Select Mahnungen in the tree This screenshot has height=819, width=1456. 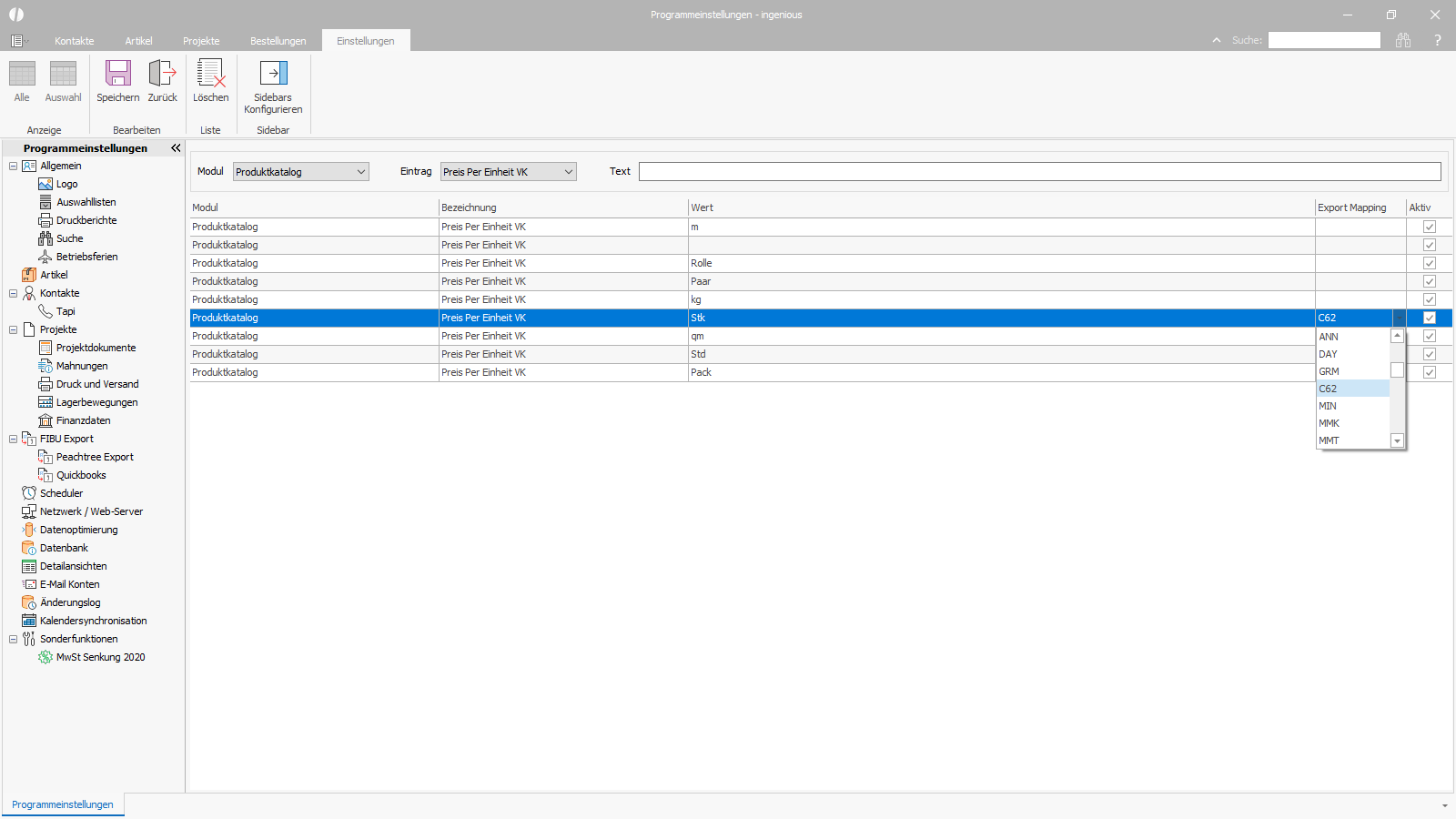tap(82, 366)
